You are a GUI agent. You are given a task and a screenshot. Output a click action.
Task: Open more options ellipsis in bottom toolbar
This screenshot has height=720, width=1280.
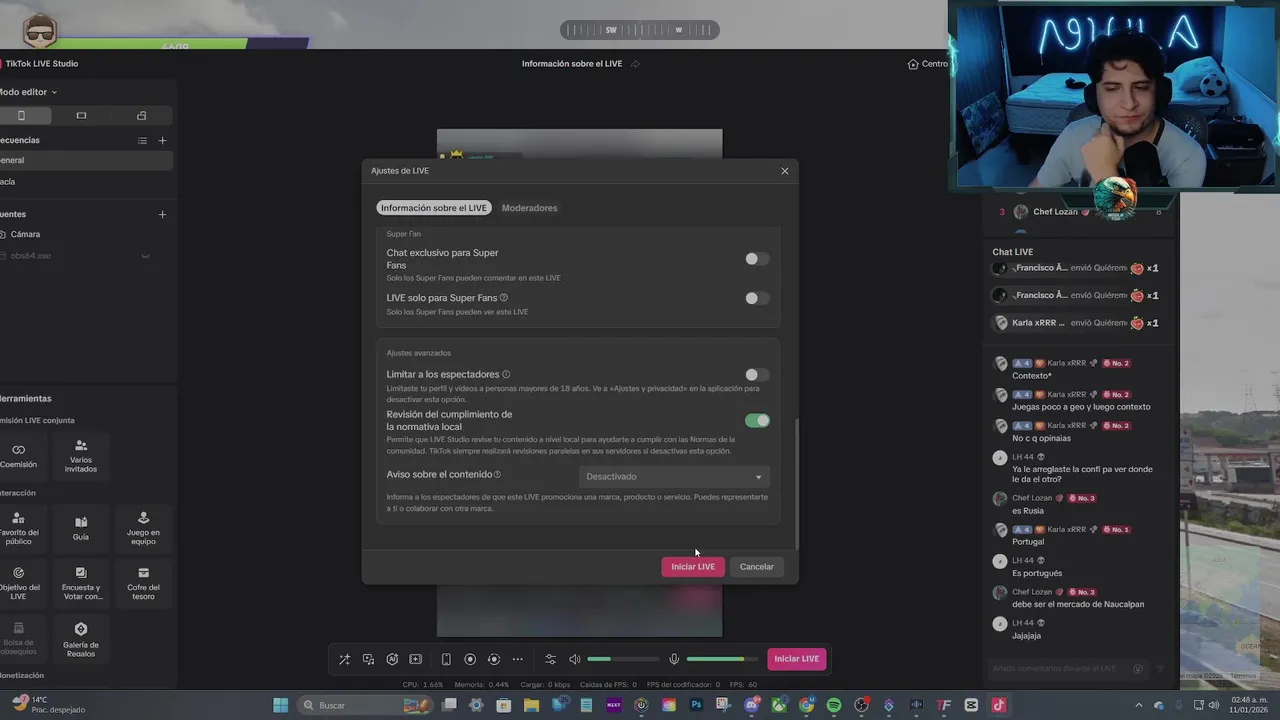click(x=517, y=659)
